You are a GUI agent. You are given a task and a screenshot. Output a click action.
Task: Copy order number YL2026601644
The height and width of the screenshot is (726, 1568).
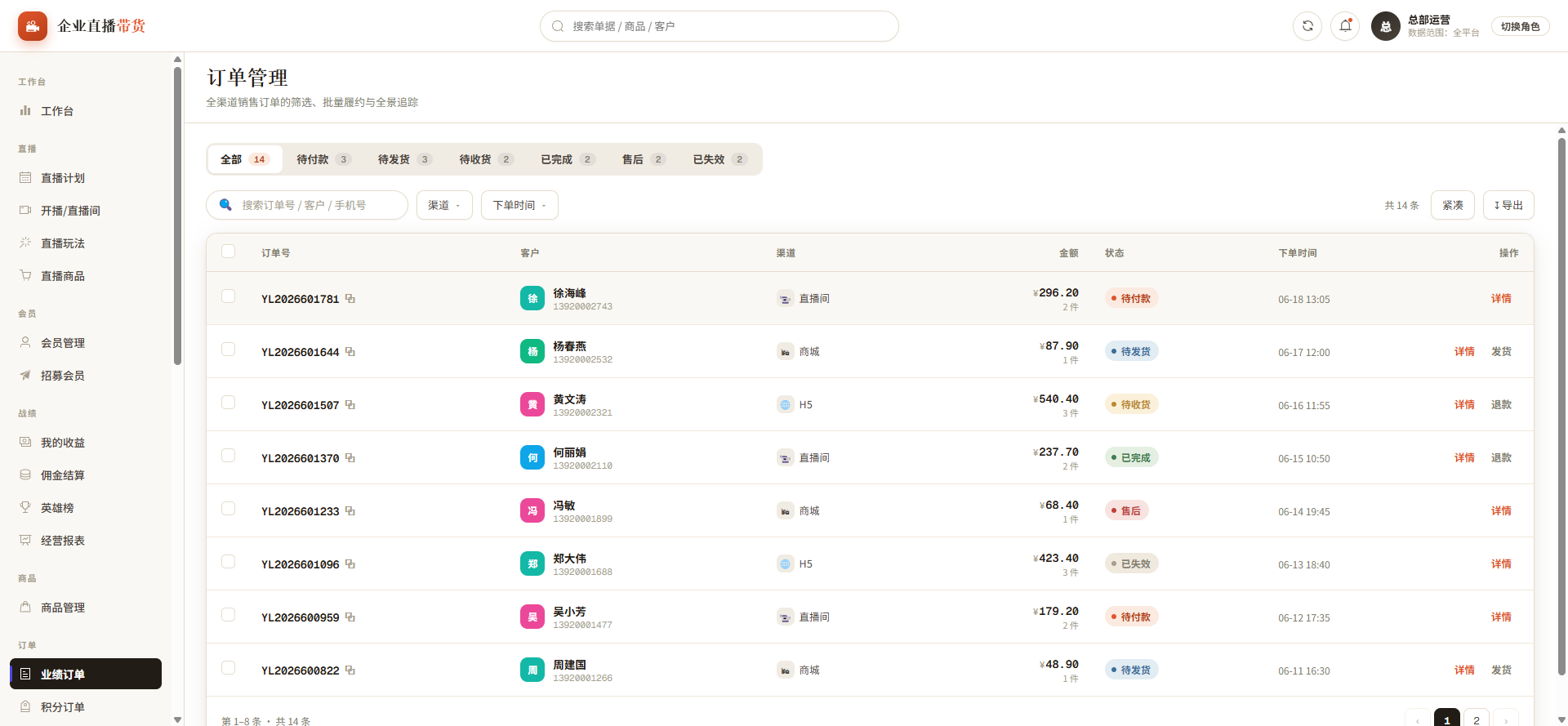(x=350, y=352)
